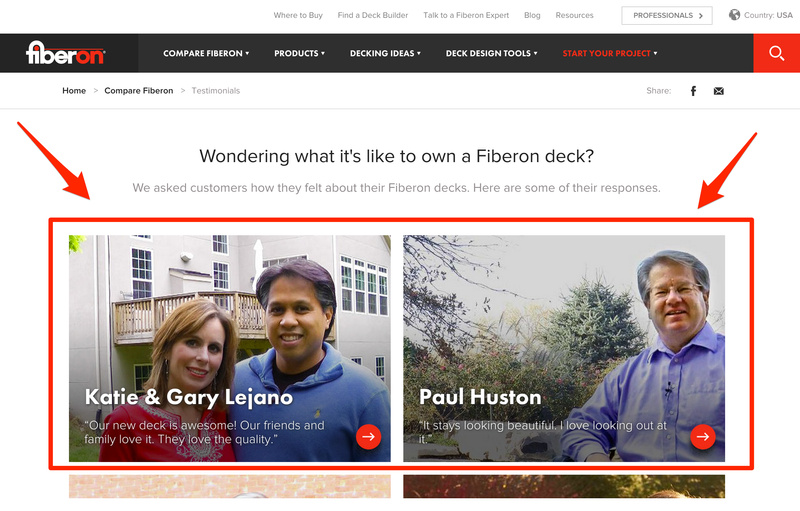The height and width of the screenshot is (511, 800).
Task: Share page via email envelope icon
Action: tap(718, 91)
